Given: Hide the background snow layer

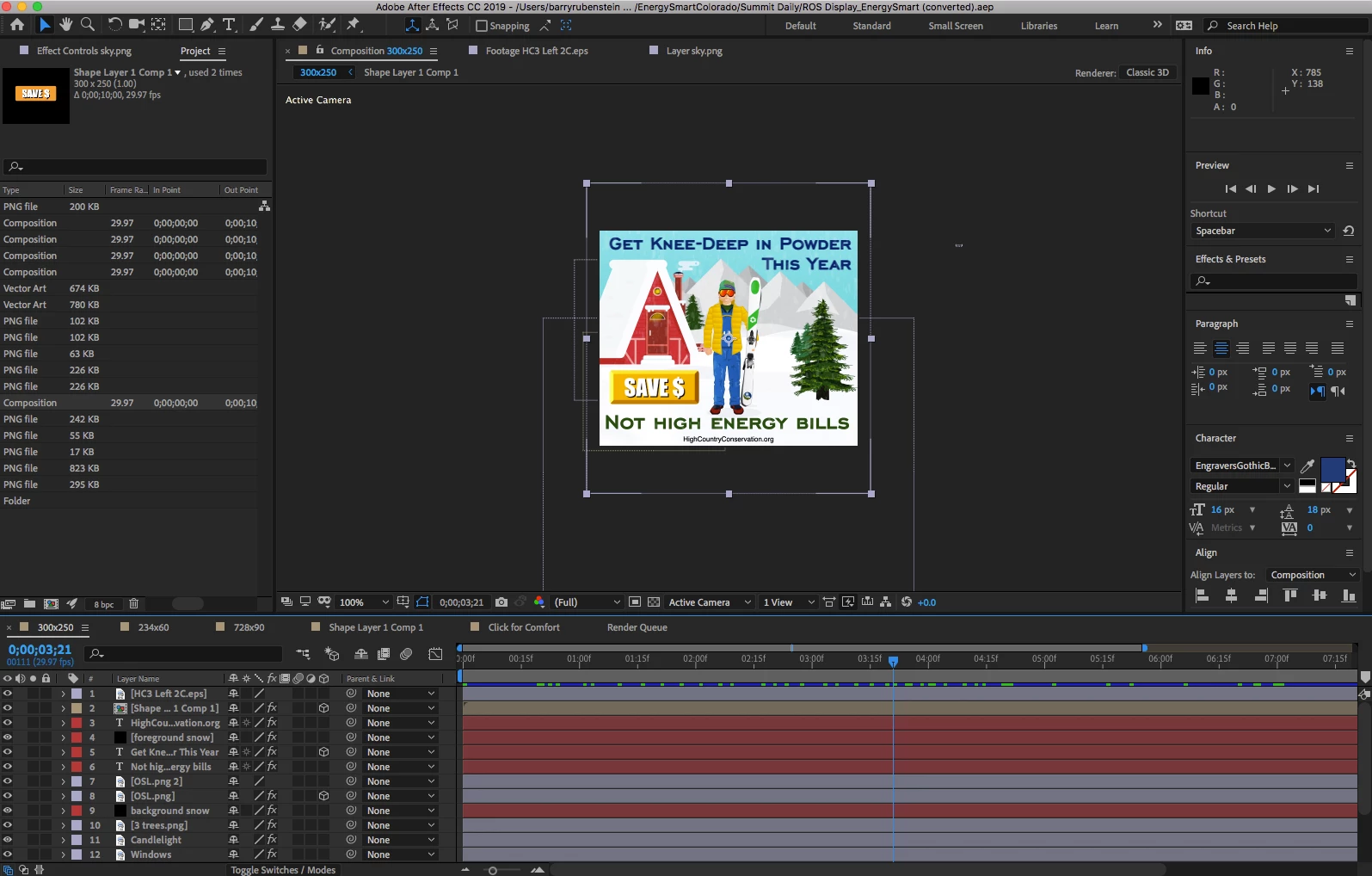Looking at the screenshot, I should pyautogui.click(x=7, y=811).
